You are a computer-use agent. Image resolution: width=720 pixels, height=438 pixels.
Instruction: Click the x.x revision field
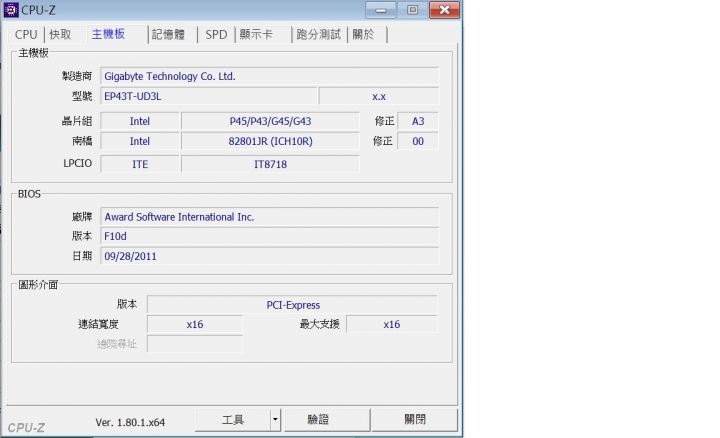tap(379, 96)
